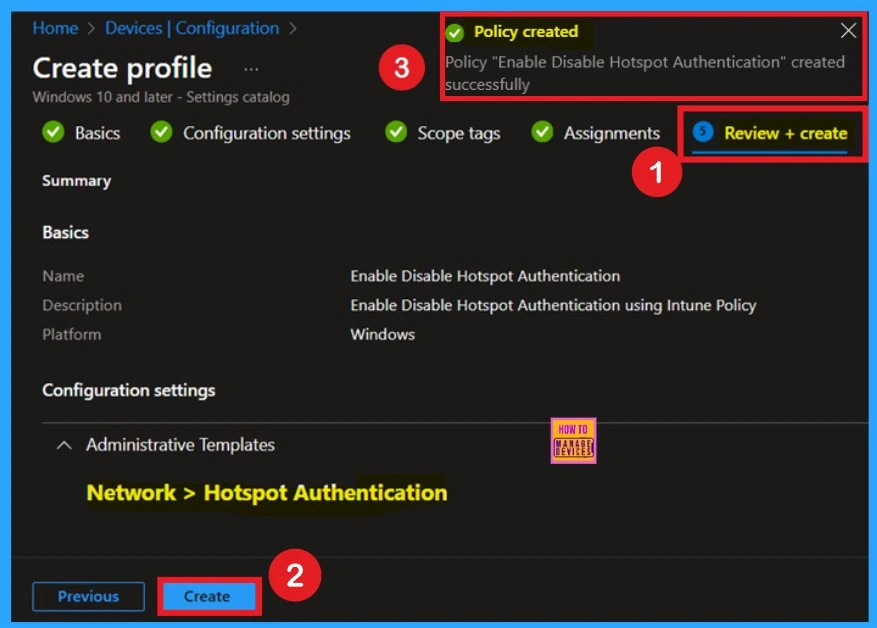Click the green check icon beside Assignments
Image resolution: width=877 pixels, height=628 pixels.
coord(542,132)
